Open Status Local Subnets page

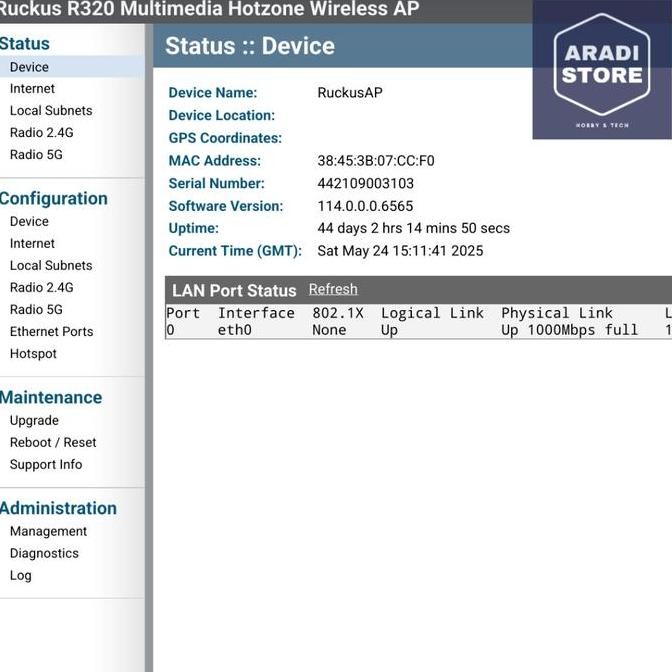coord(51,111)
